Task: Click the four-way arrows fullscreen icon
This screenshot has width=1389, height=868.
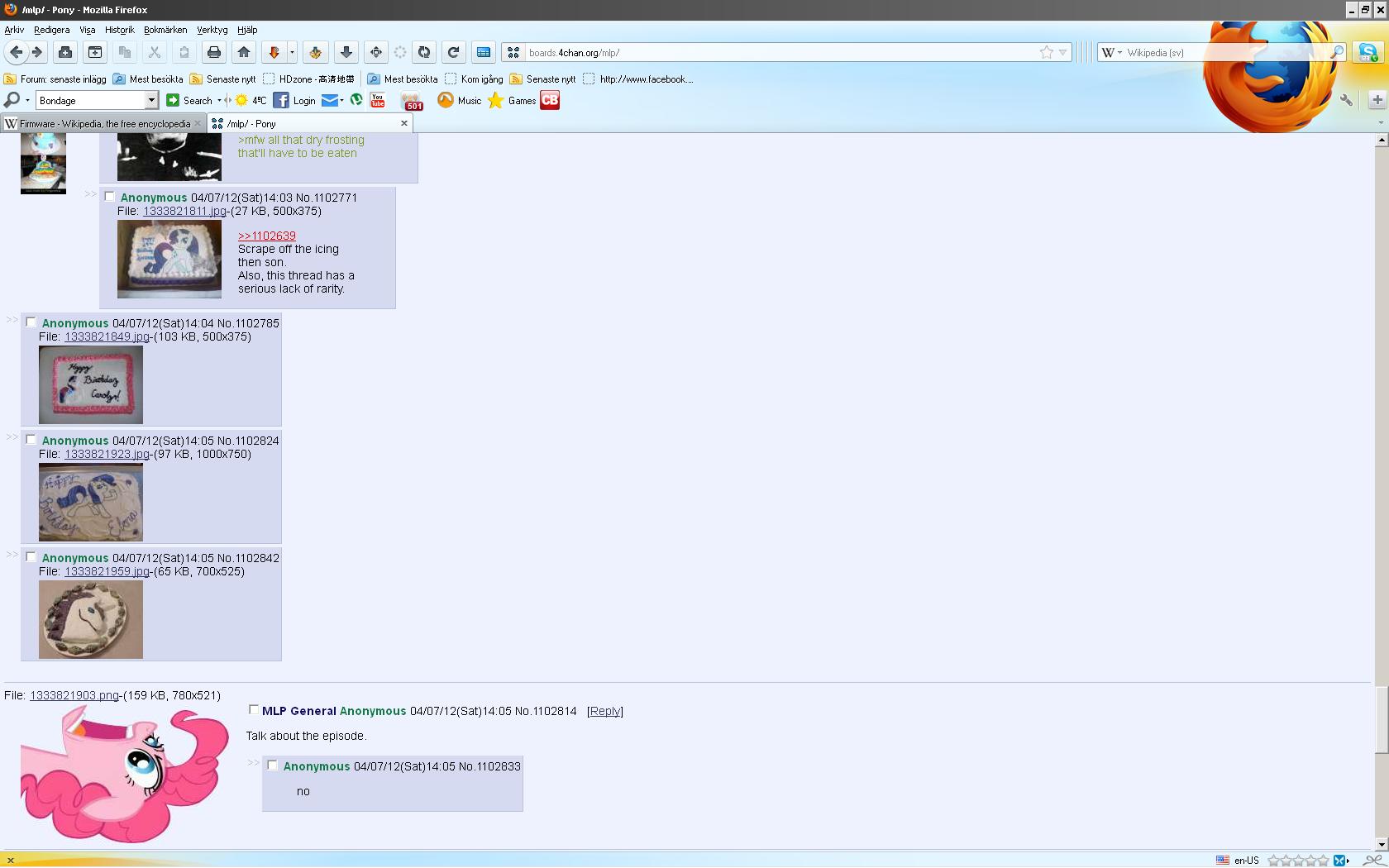Action: point(376,52)
